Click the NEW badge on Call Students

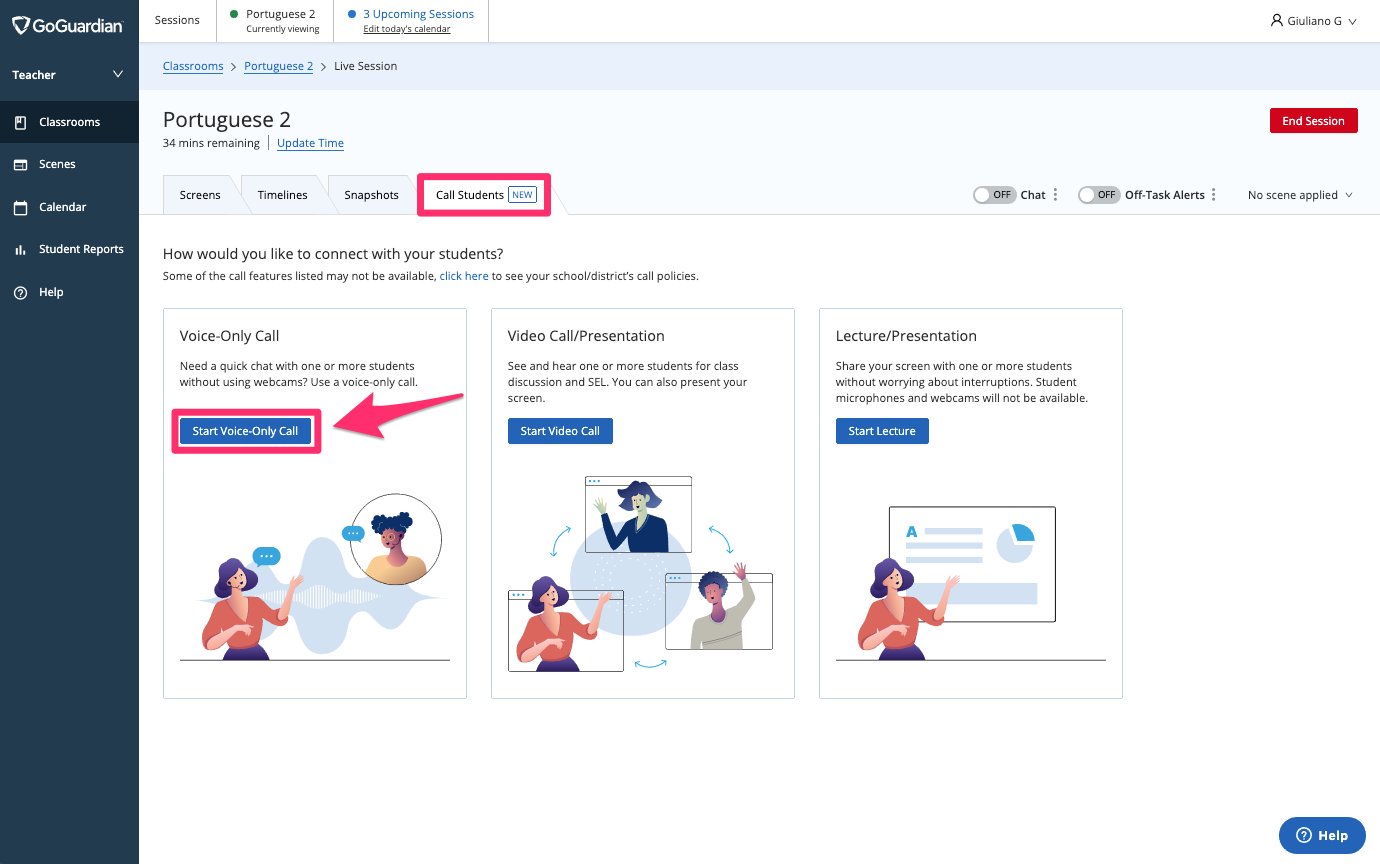[523, 195]
